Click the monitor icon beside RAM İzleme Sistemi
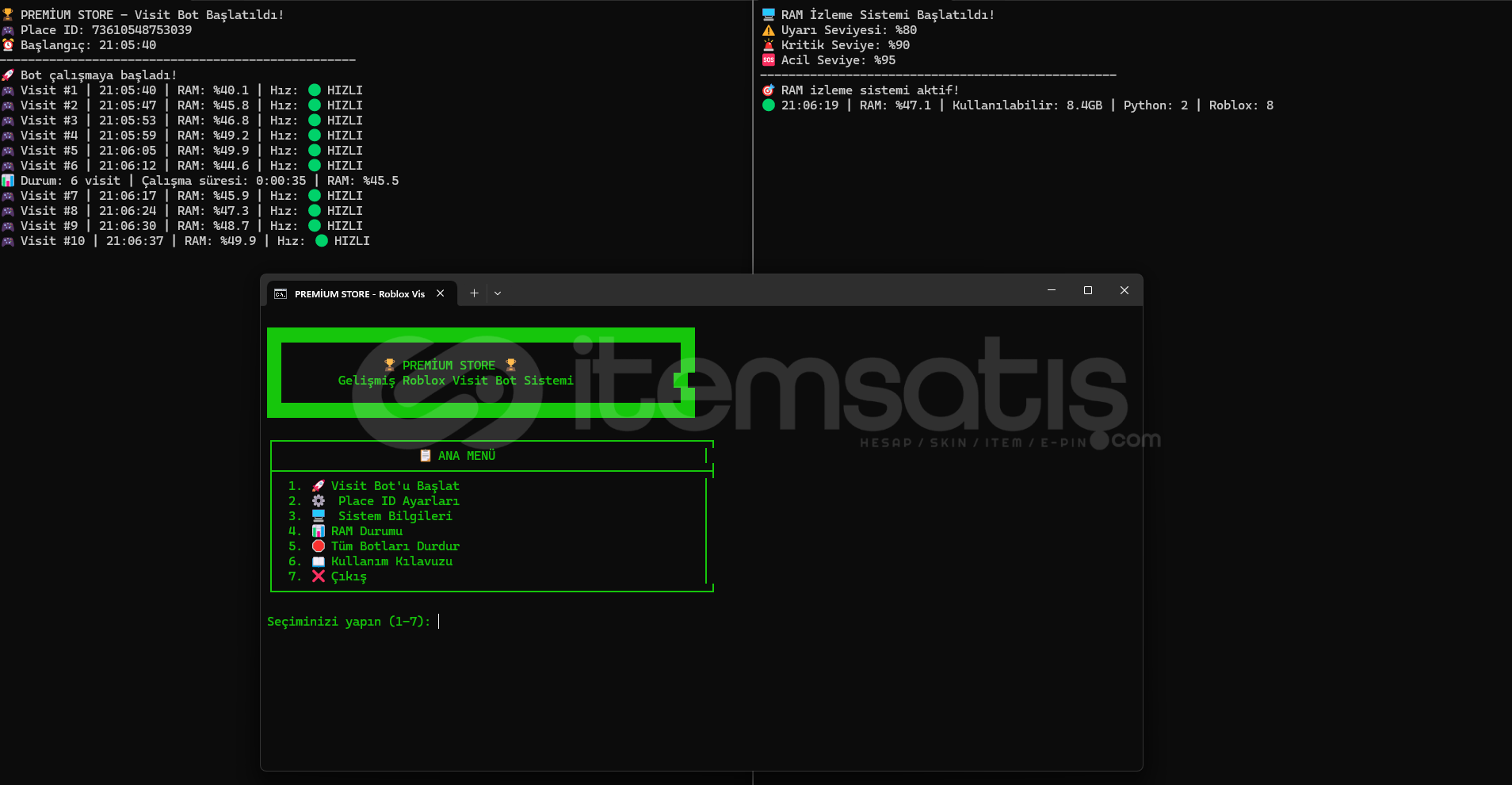Image resolution: width=1512 pixels, height=785 pixels. pos(769,15)
